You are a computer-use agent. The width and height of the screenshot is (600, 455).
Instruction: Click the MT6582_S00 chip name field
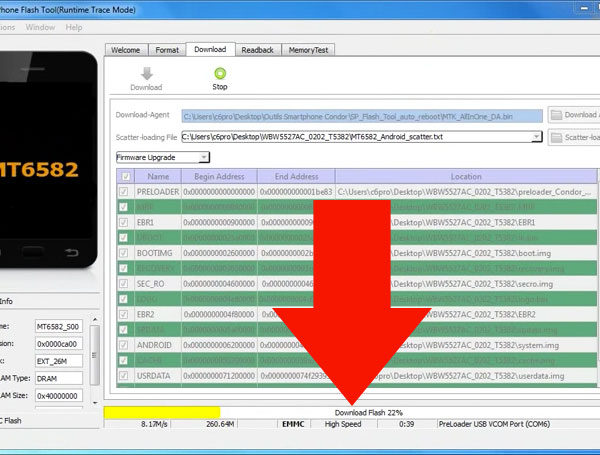[x=59, y=327]
